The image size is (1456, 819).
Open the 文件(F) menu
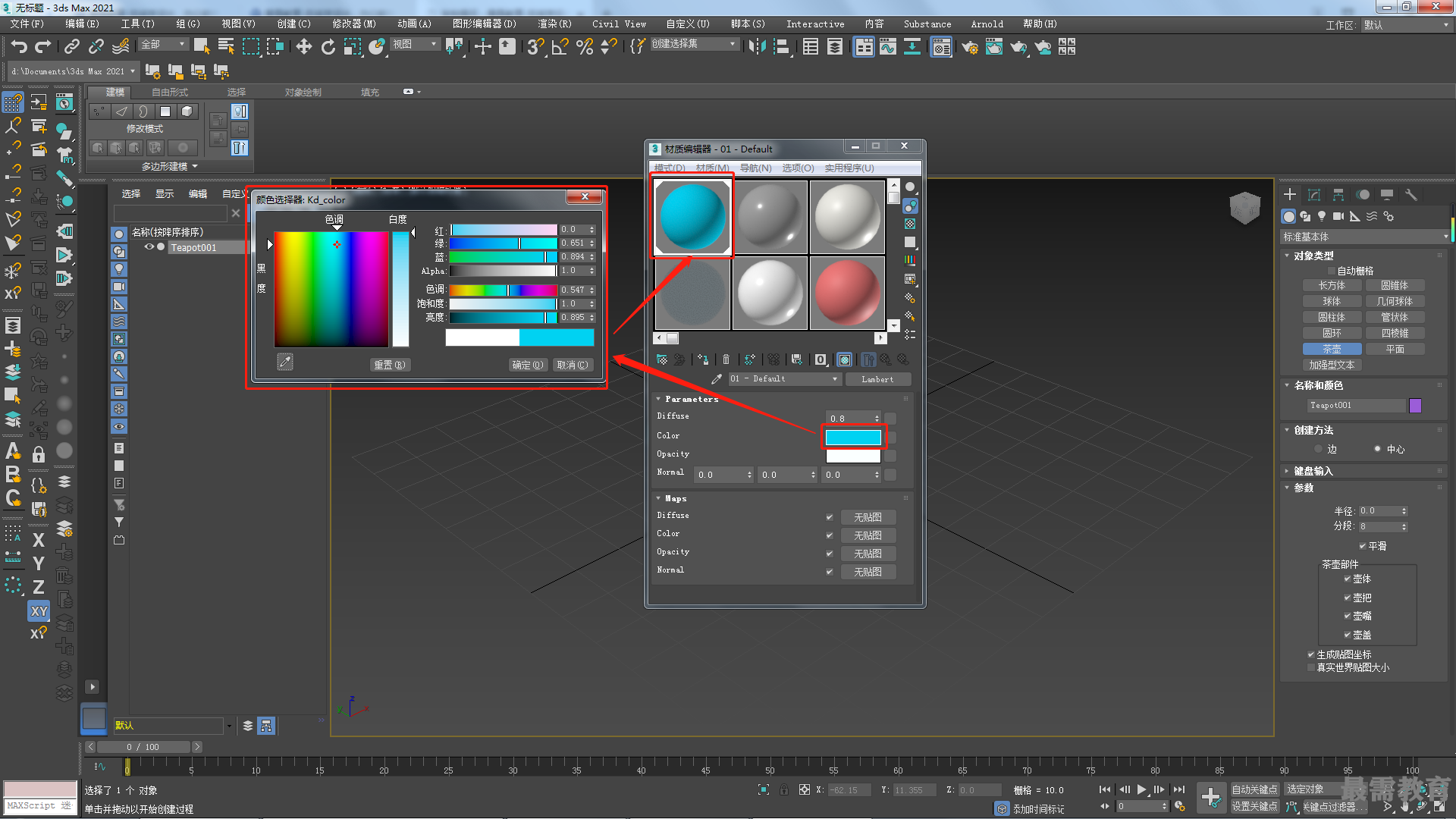[x=27, y=24]
